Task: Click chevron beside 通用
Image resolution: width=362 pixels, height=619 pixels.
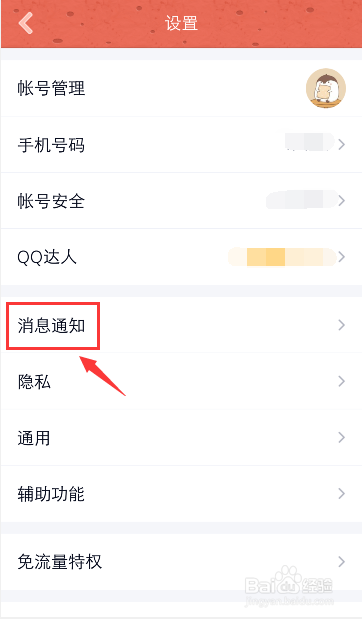Action: click(341, 437)
